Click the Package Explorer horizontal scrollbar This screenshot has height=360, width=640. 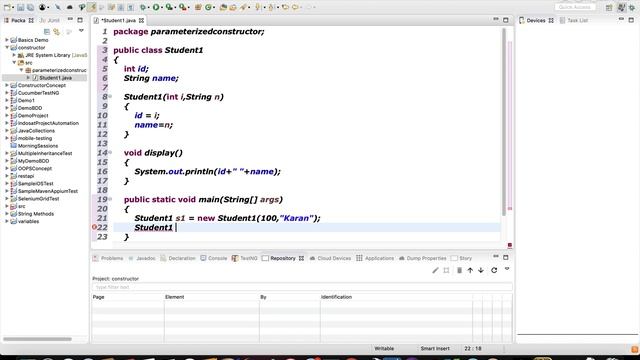pyautogui.click(x=38, y=339)
